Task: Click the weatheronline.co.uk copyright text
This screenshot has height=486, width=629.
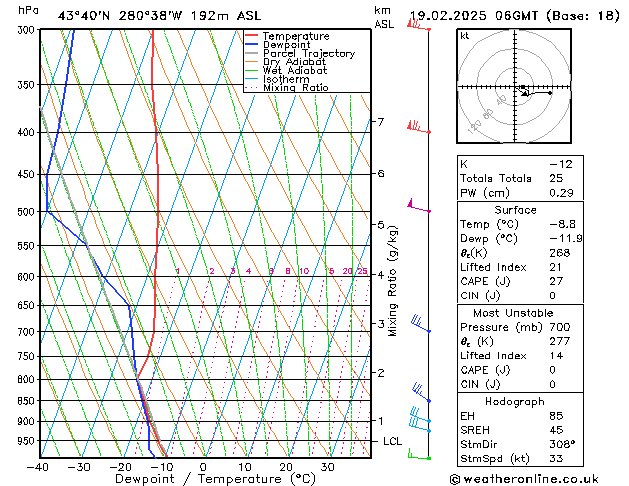Action: pyautogui.click(x=524, y=479)
